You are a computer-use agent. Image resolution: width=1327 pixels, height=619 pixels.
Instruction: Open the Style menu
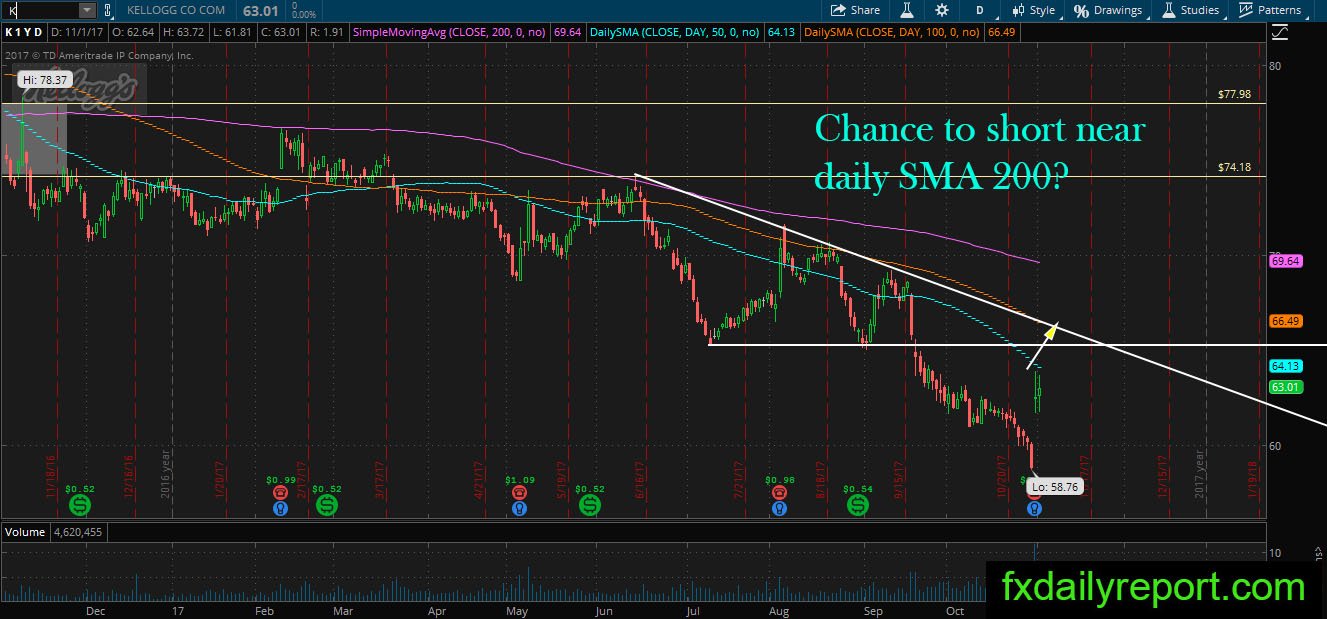tap(1034, 10)
